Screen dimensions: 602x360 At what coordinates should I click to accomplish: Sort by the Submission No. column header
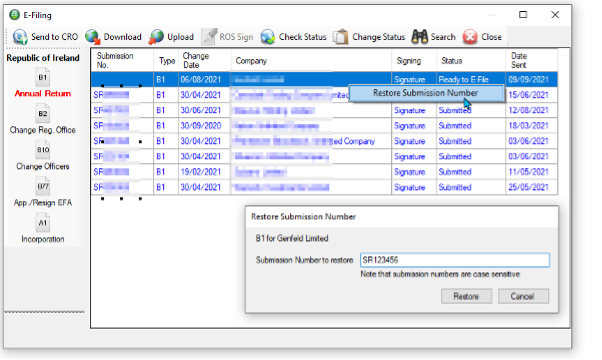click(122, 60)
